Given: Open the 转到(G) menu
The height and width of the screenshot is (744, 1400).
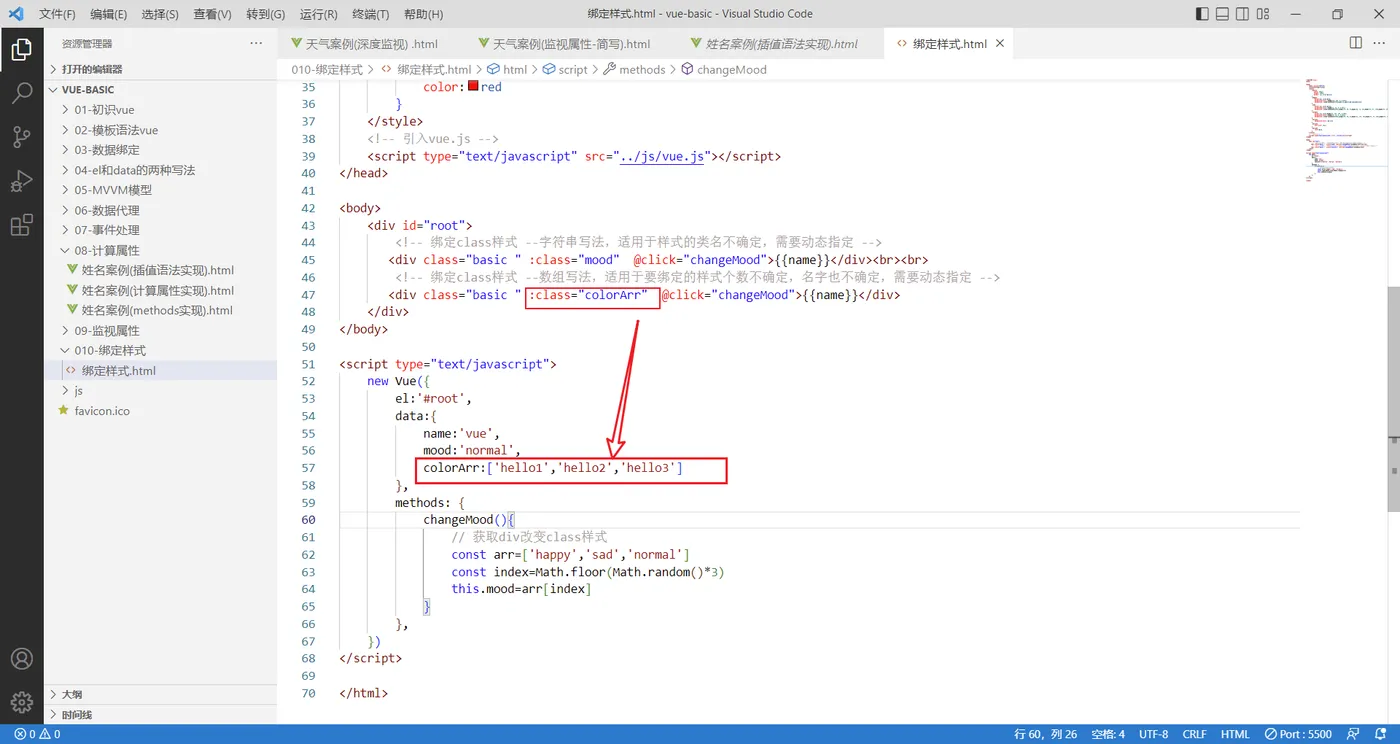Looking at the screenshot, I should pyautogui.click(x=265, y=14).
